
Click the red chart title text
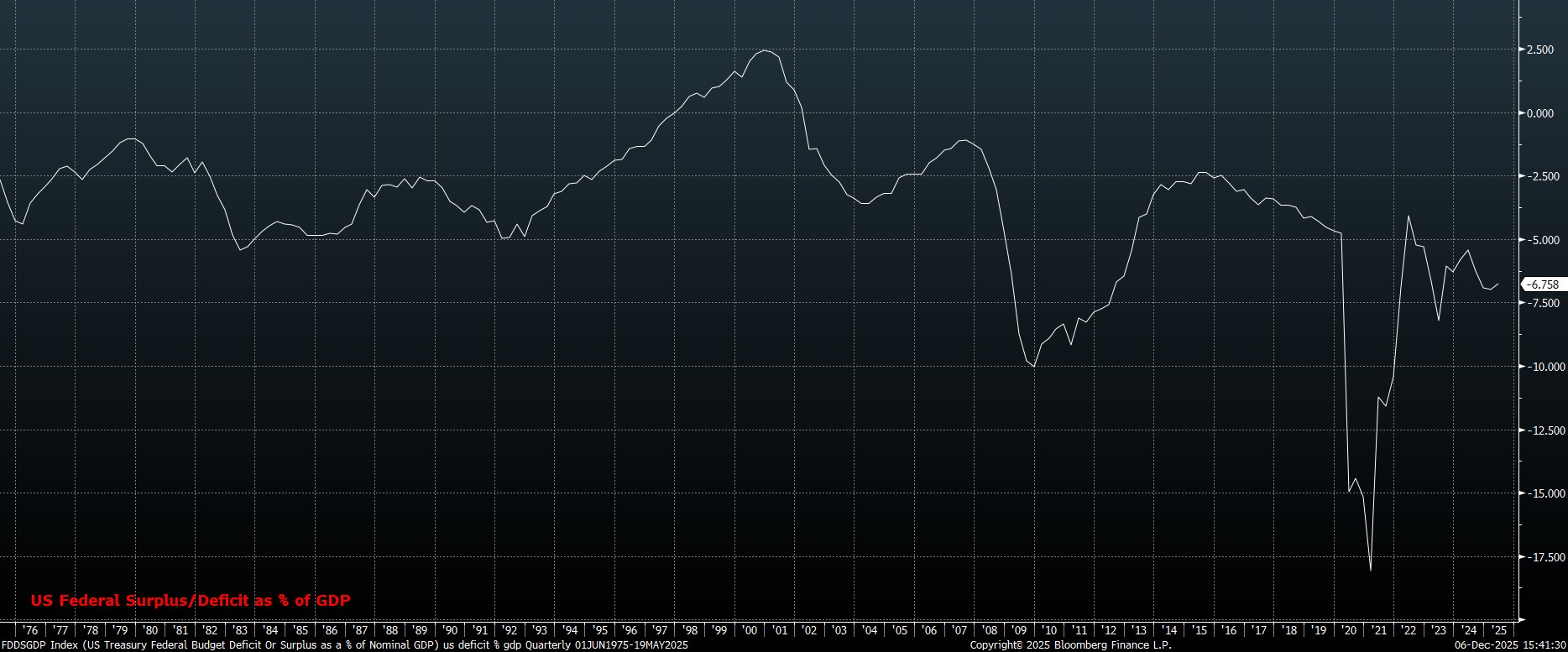click(x=191, y=600)
